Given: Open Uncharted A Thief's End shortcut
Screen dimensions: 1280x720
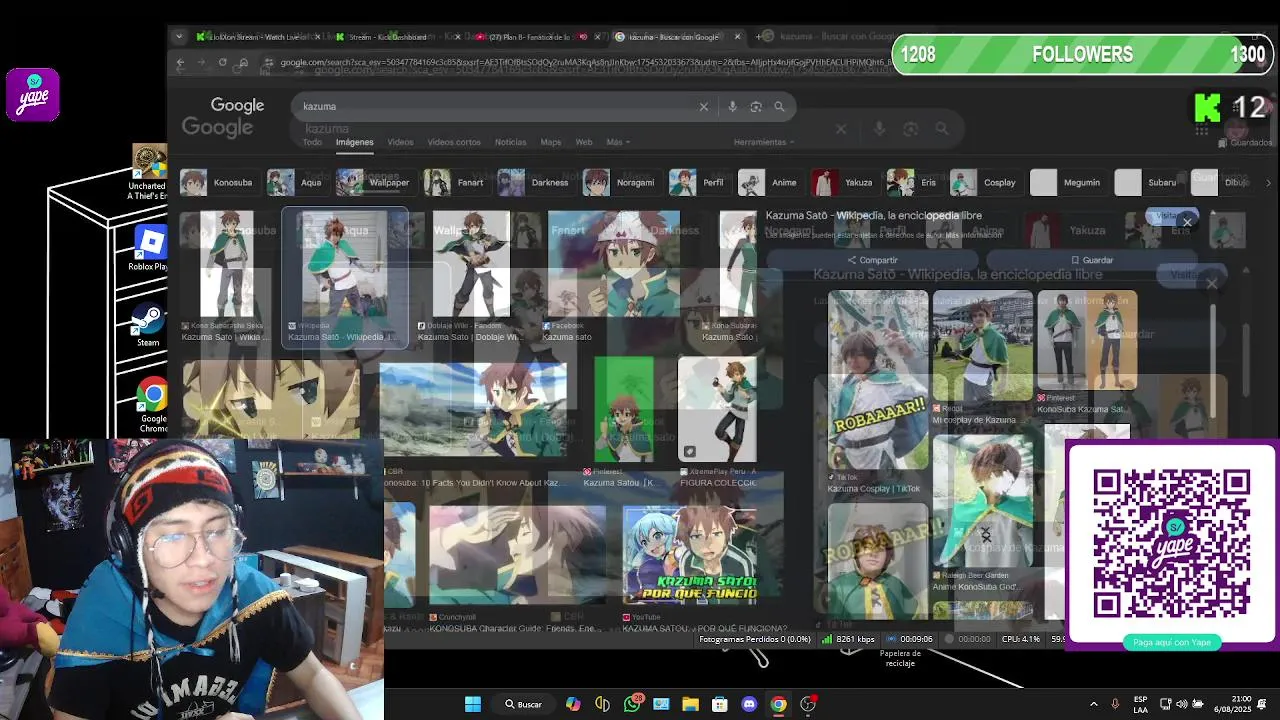Looking at the screenshot, I should point(148,173).
